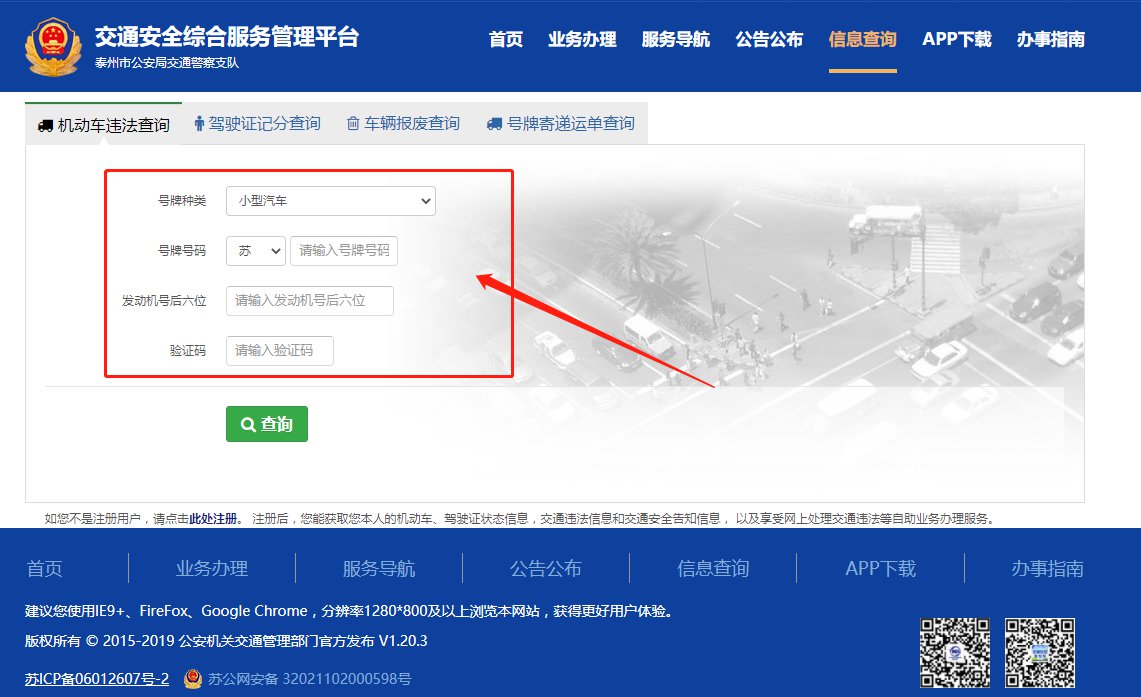Click the right QR code in footer
The image size is (1141, 697).
coord(1039,653)
